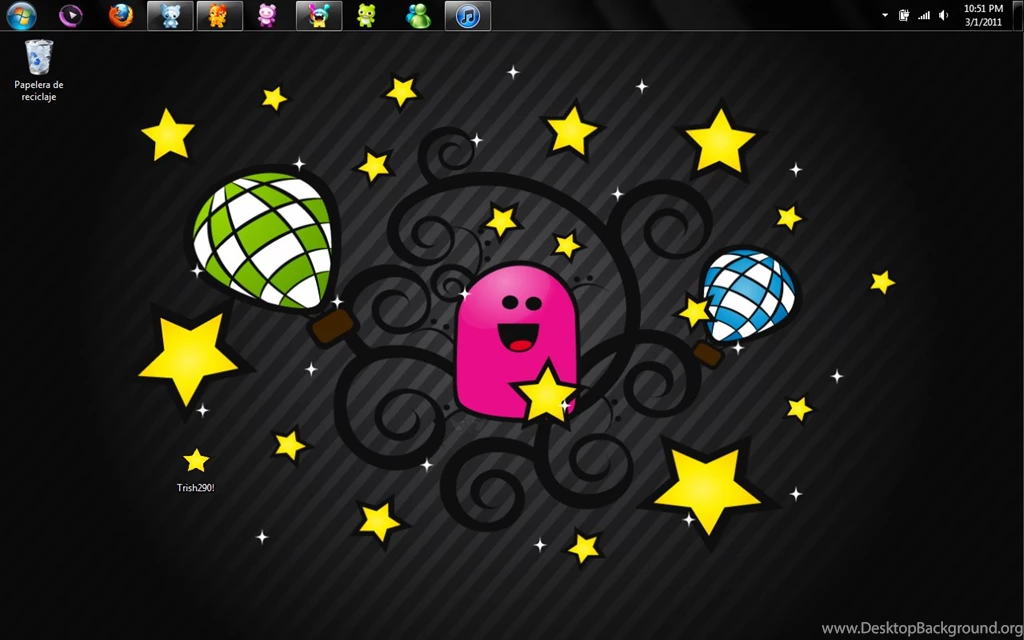The width and height of the screenshot is (1024, 640).
Task: Open the Windows Start menu orb
Action: coord(21,15)
